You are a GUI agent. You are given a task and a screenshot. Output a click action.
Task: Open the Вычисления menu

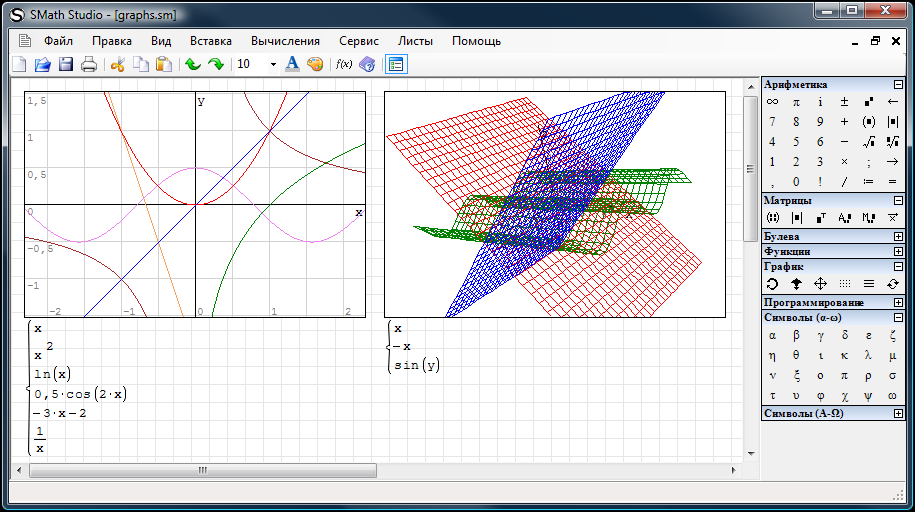[285, 41]
